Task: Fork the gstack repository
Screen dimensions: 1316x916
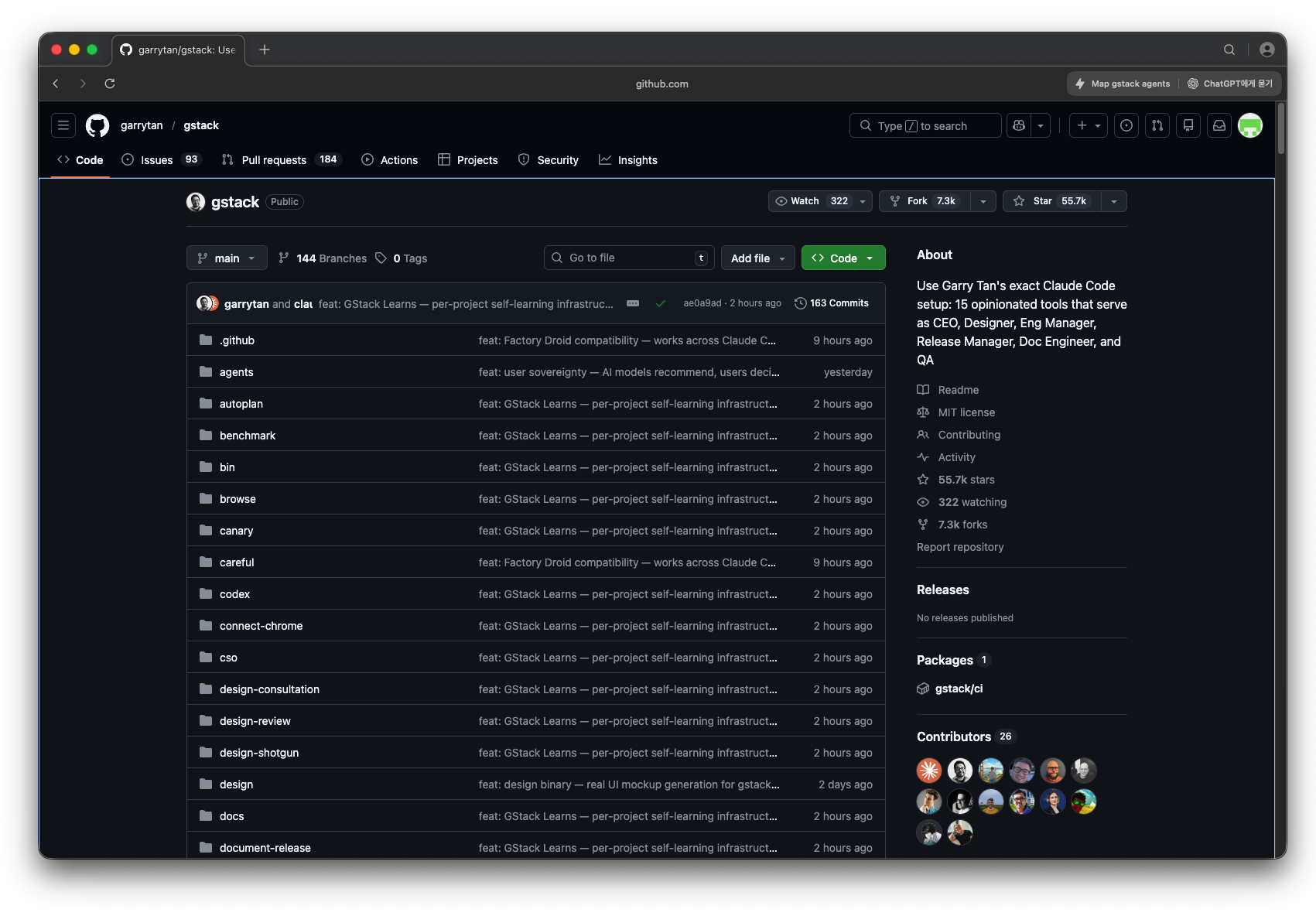Action: (x=925, y=201)
